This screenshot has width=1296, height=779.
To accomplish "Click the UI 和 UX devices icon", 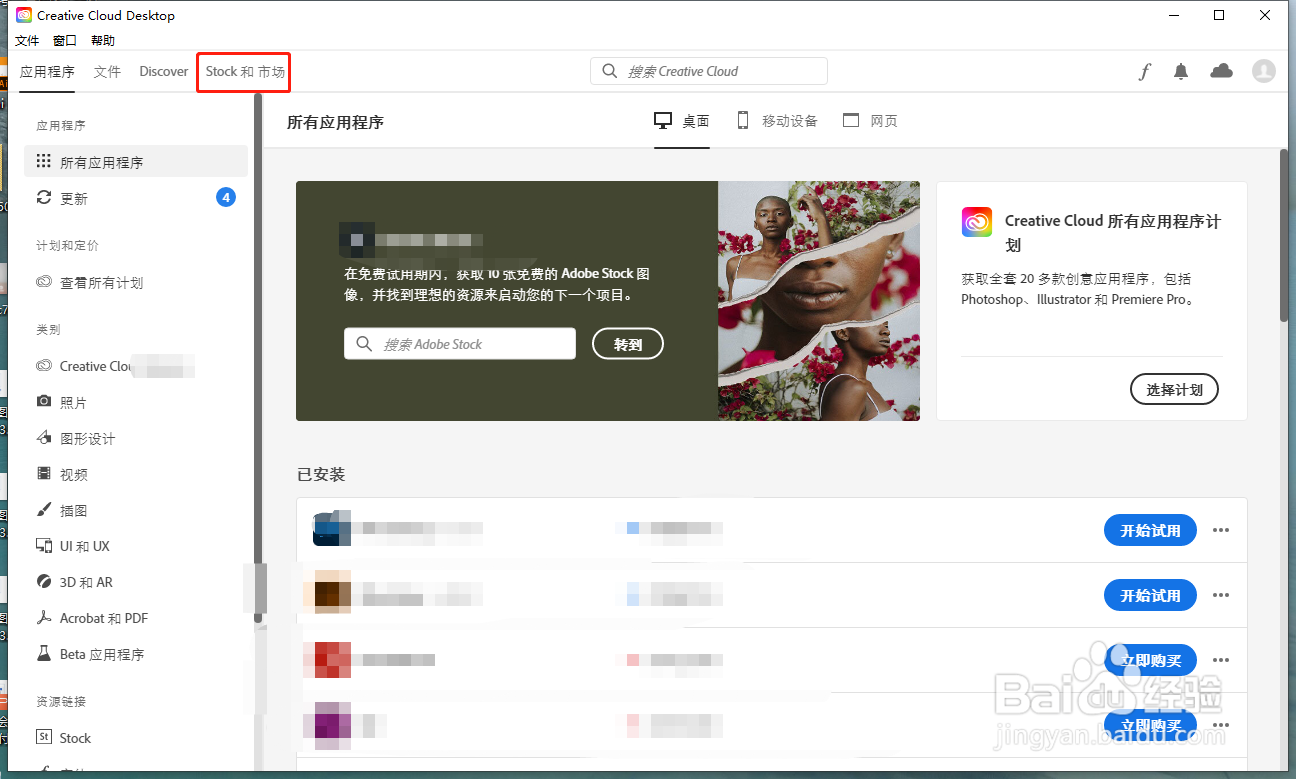I will (43, 546).
